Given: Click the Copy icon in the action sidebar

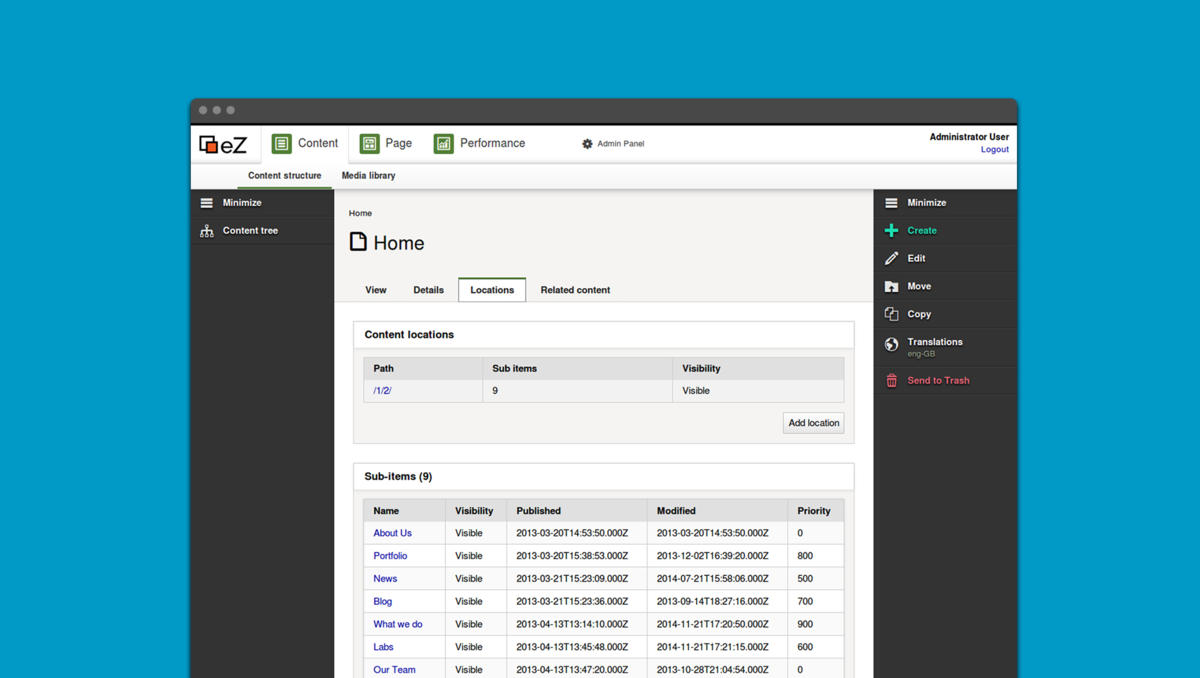Looking at the screenshot, I should [891, 314].
